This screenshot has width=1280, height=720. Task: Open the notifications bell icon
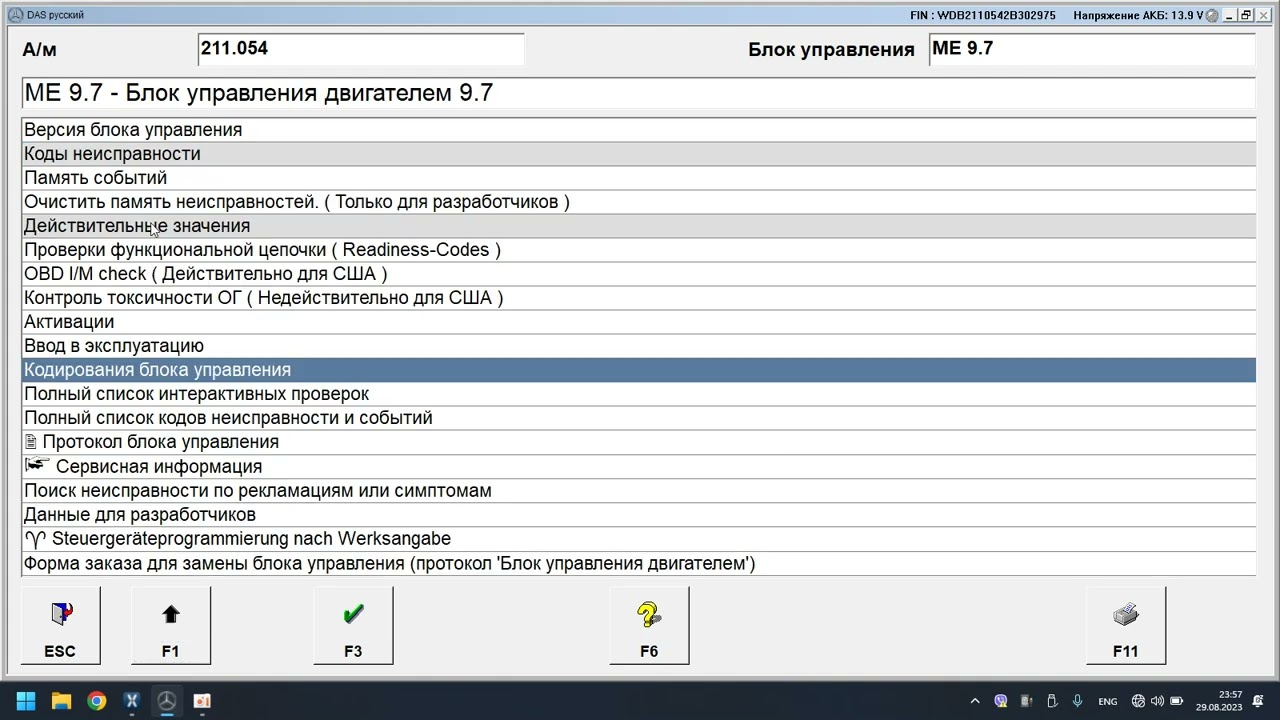1259,701
